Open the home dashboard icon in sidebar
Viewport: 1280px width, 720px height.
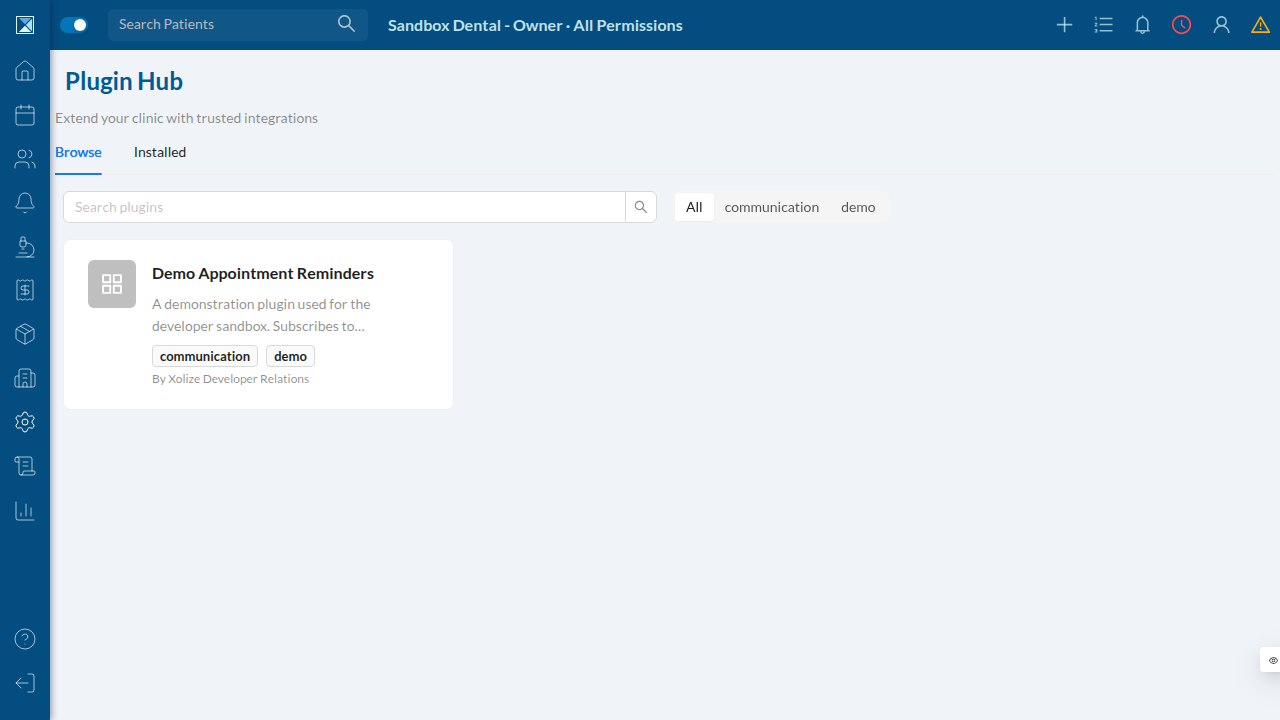coord(25,71)
